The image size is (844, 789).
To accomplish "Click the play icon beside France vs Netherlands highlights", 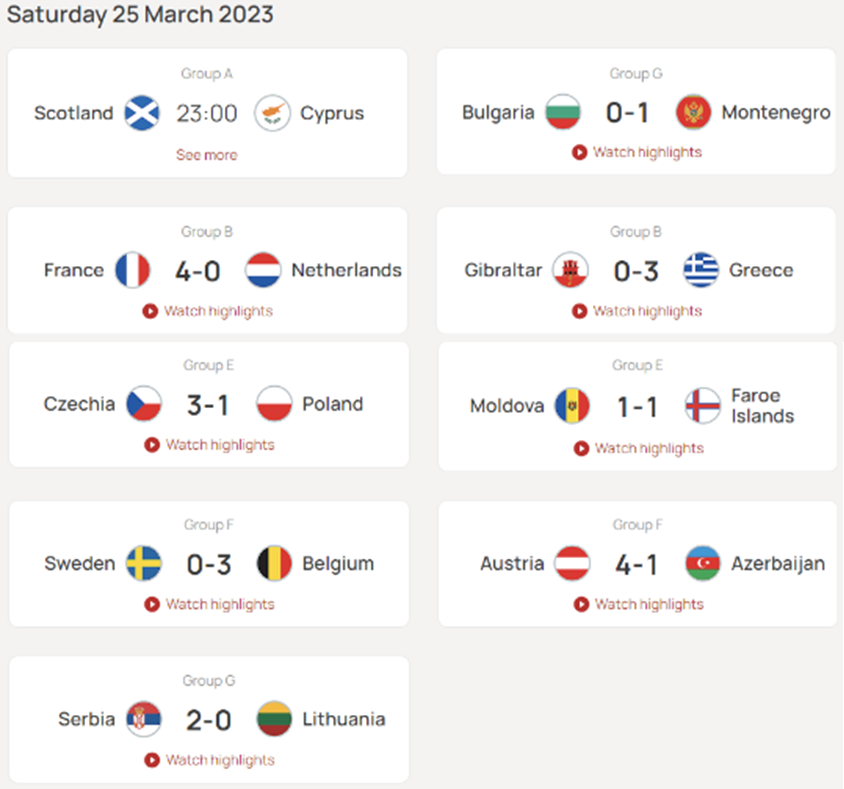I will [x=151, y=311].
